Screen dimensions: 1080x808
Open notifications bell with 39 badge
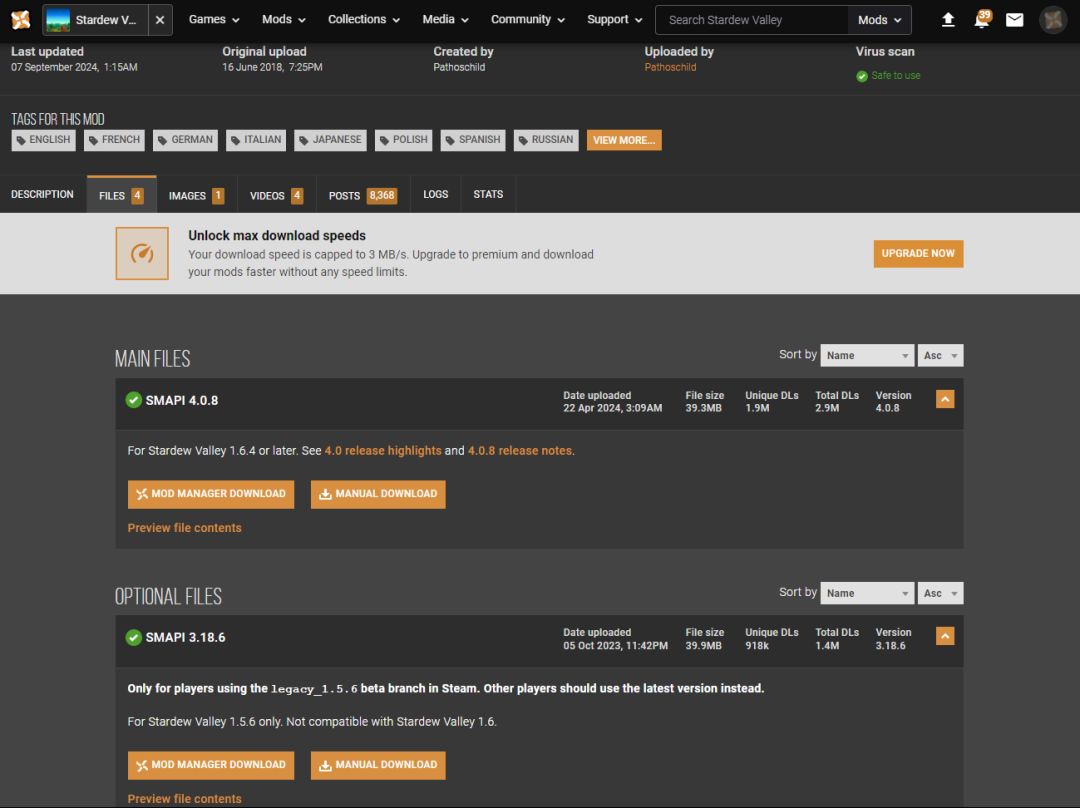[x=981, y=20]
